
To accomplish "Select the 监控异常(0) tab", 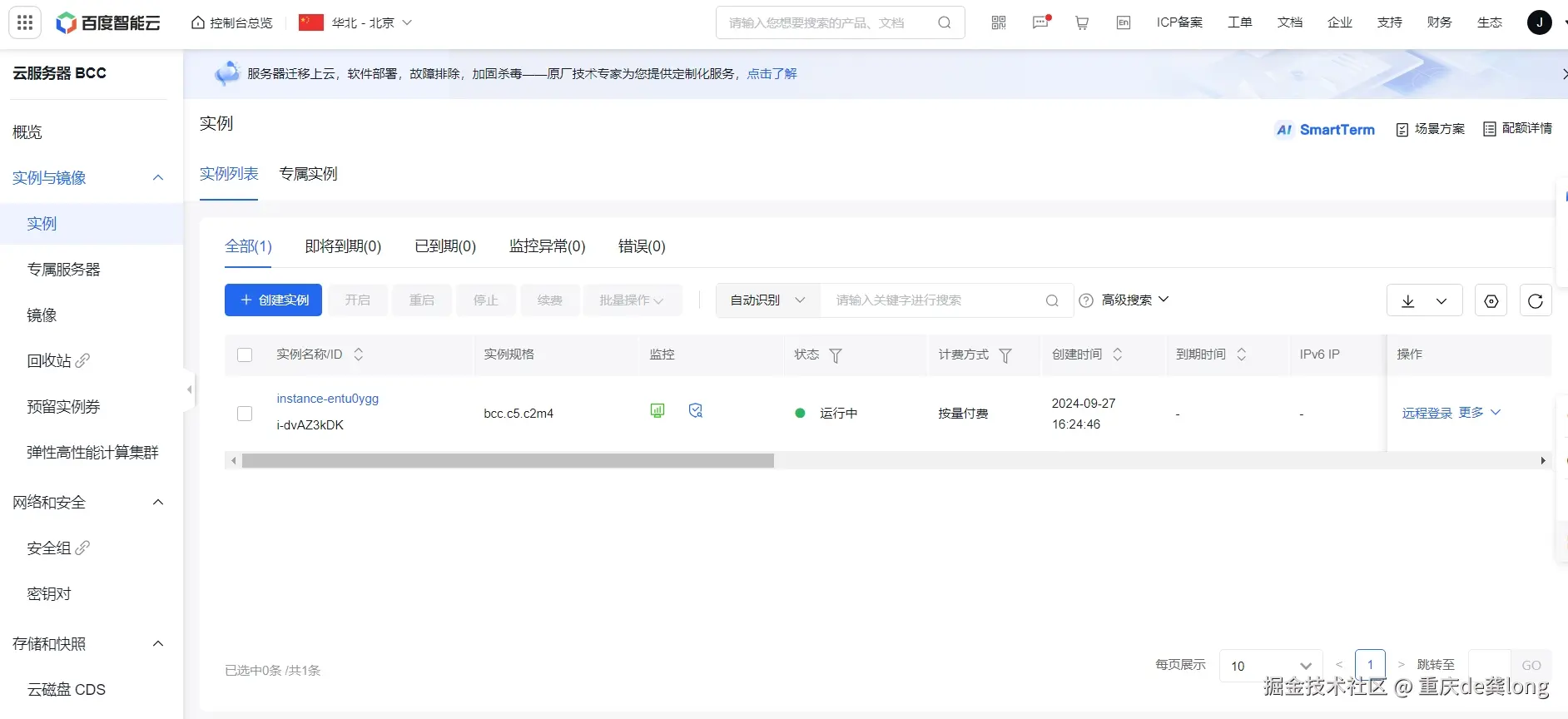I will (x=547, y=246).
